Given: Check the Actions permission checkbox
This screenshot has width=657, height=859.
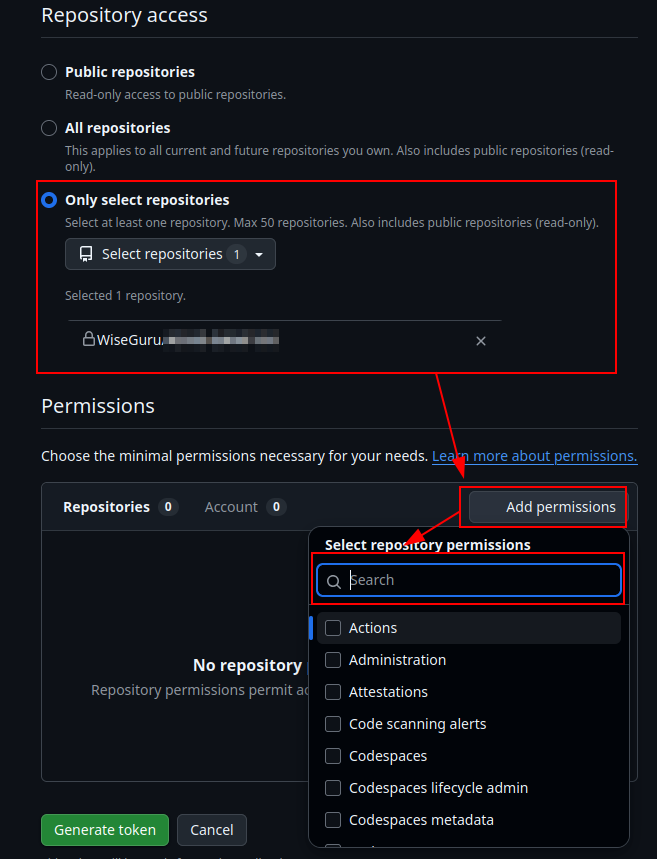Looking at the screenshot, I should click(333, 628).
